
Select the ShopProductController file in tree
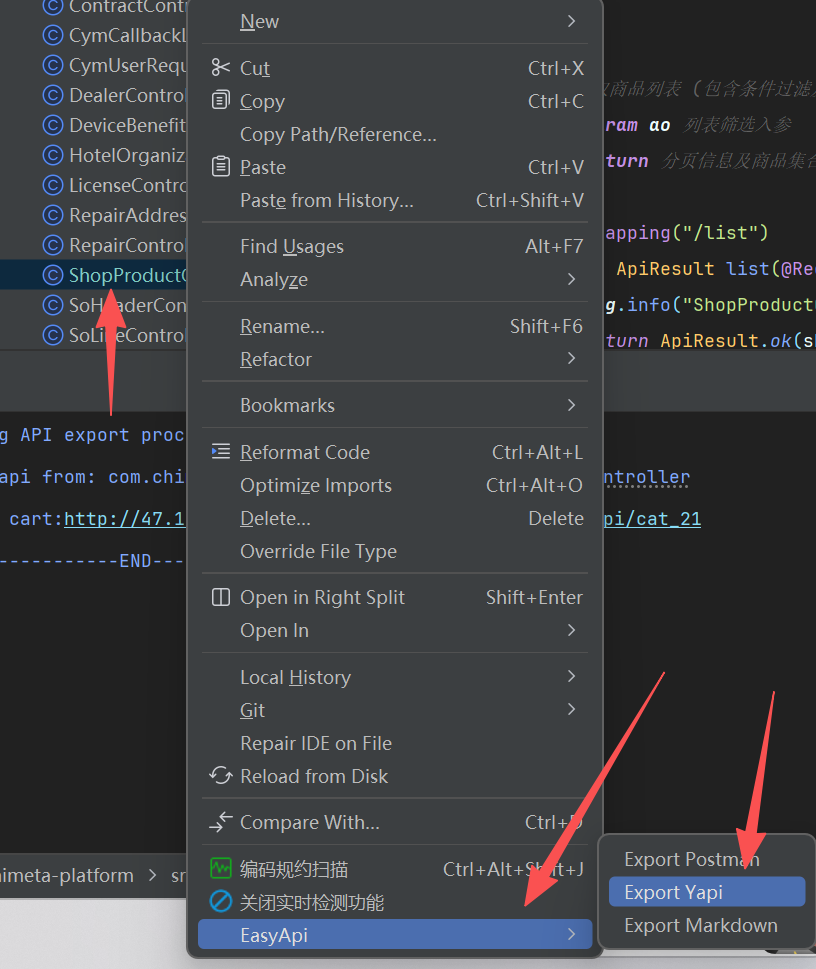coord(127,275)
